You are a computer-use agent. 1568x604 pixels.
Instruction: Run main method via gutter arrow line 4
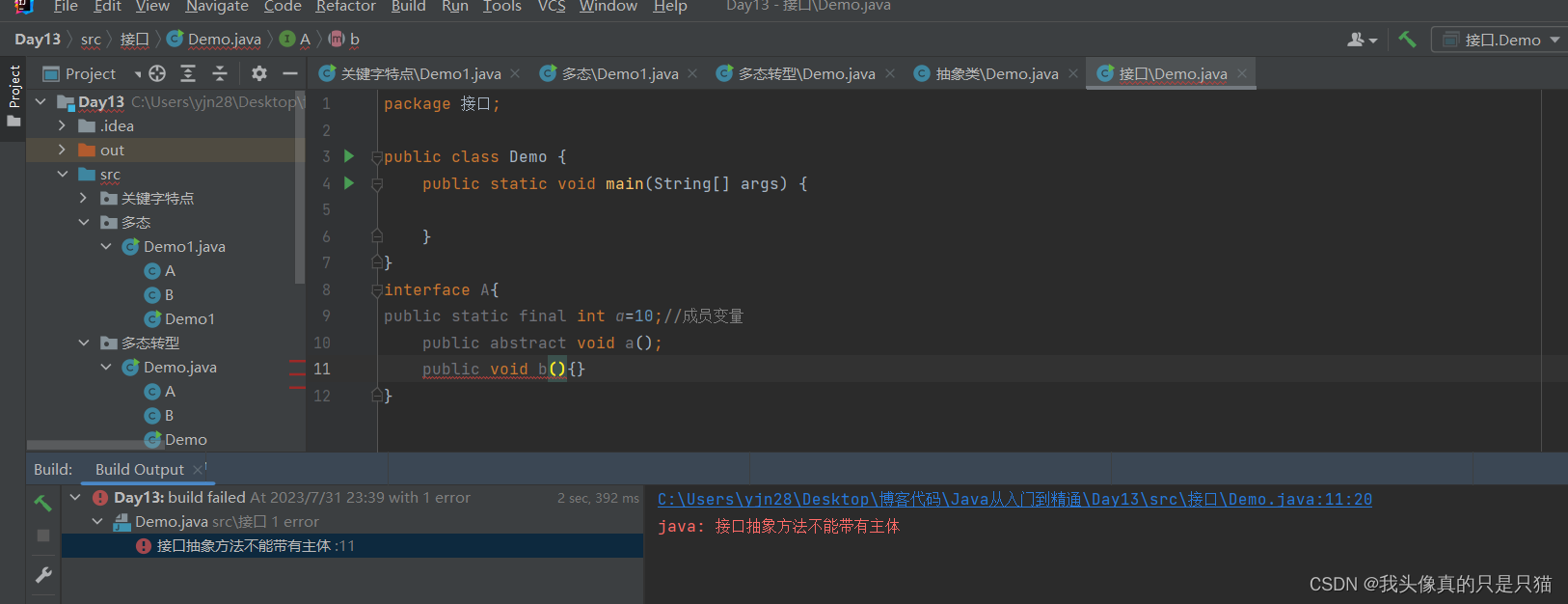coord(349,182)
